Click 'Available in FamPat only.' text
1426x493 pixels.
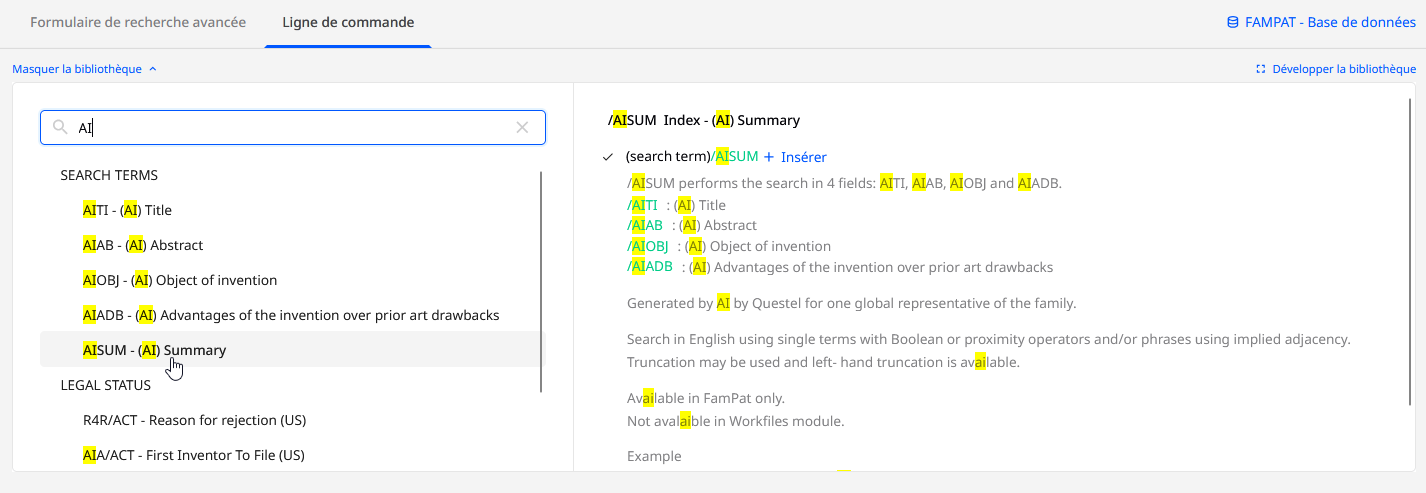pos(706,398)
